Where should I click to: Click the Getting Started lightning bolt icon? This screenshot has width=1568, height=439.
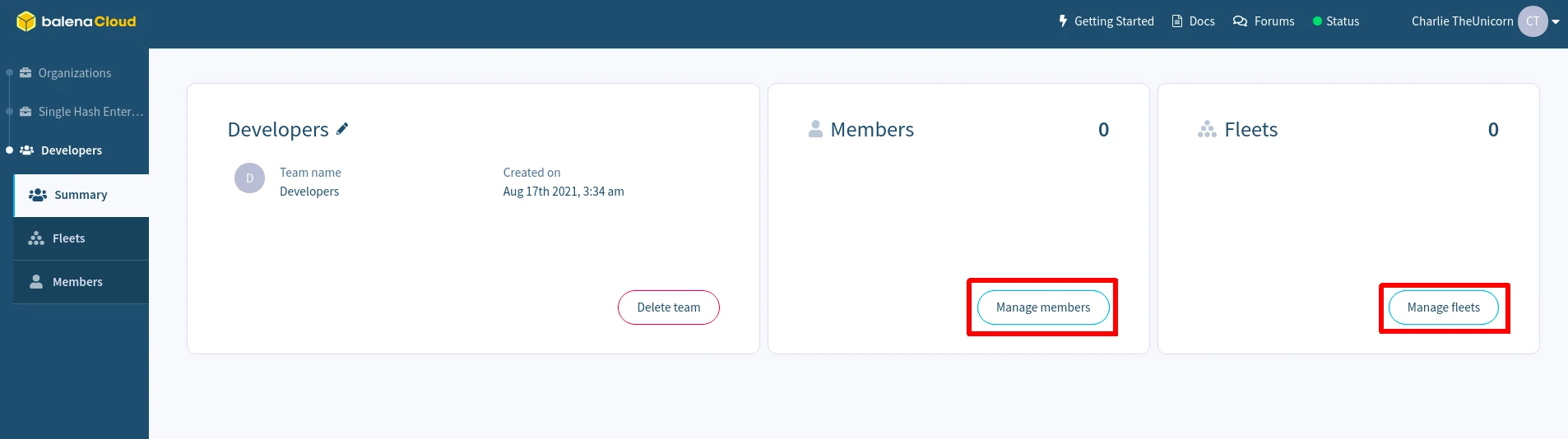(x=1063, y=21)
